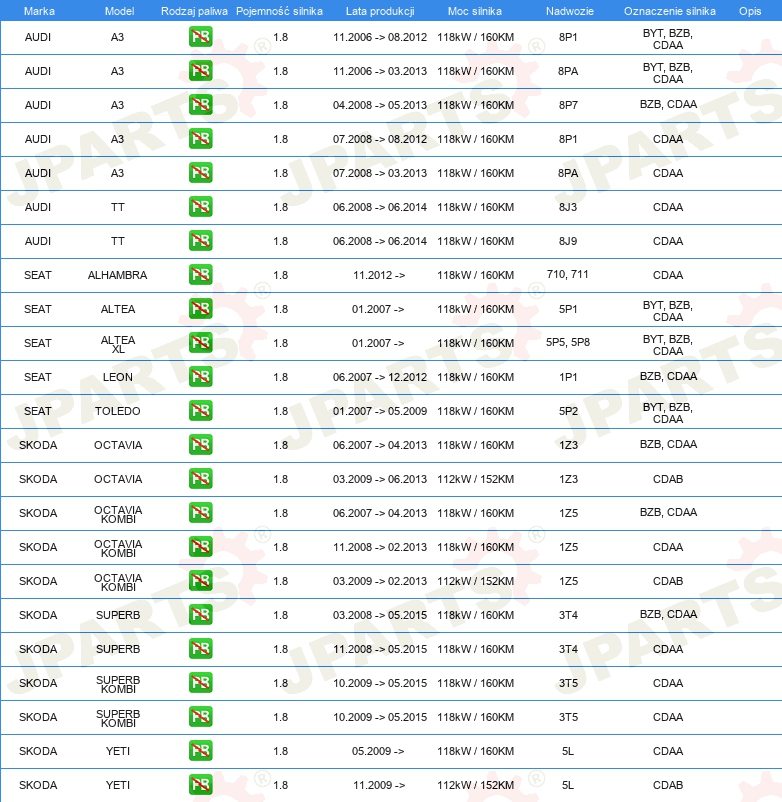Click fuel icon in Skoda Superb BZB, CDAA row
The image size is (782, 802).
tap(200, 615)
